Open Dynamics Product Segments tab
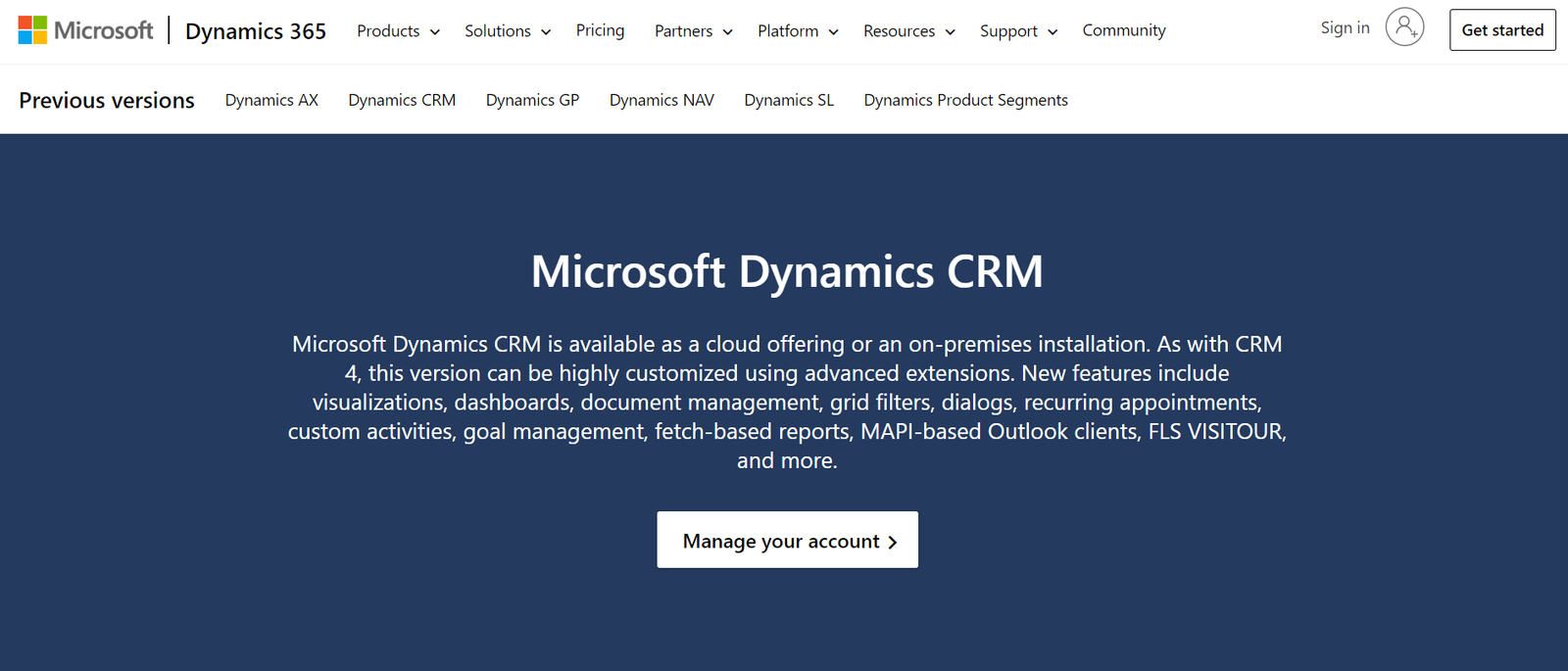The height and width of the screenshot is (671, 1568). pos(965,100)
